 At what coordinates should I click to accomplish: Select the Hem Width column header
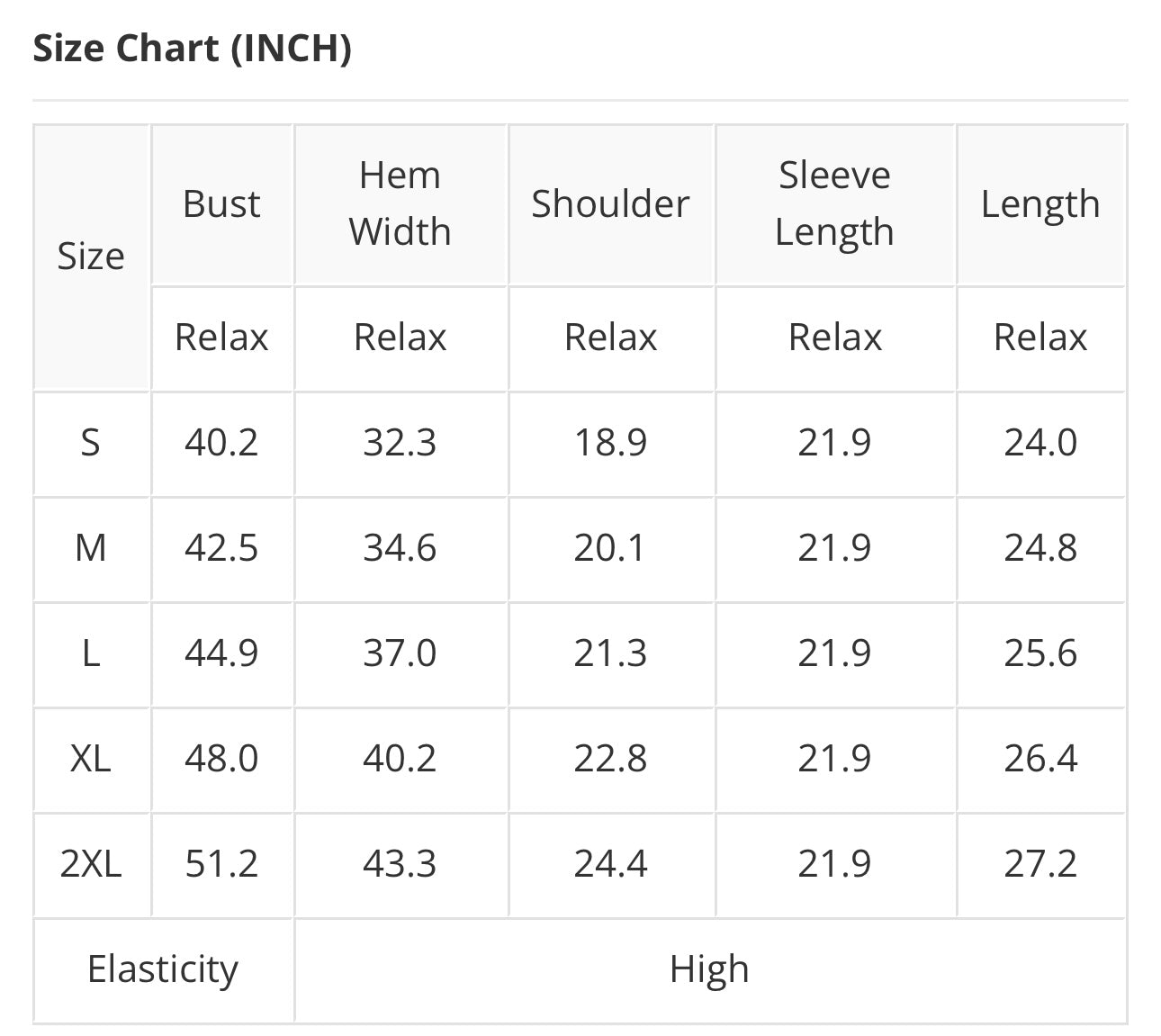400,203
